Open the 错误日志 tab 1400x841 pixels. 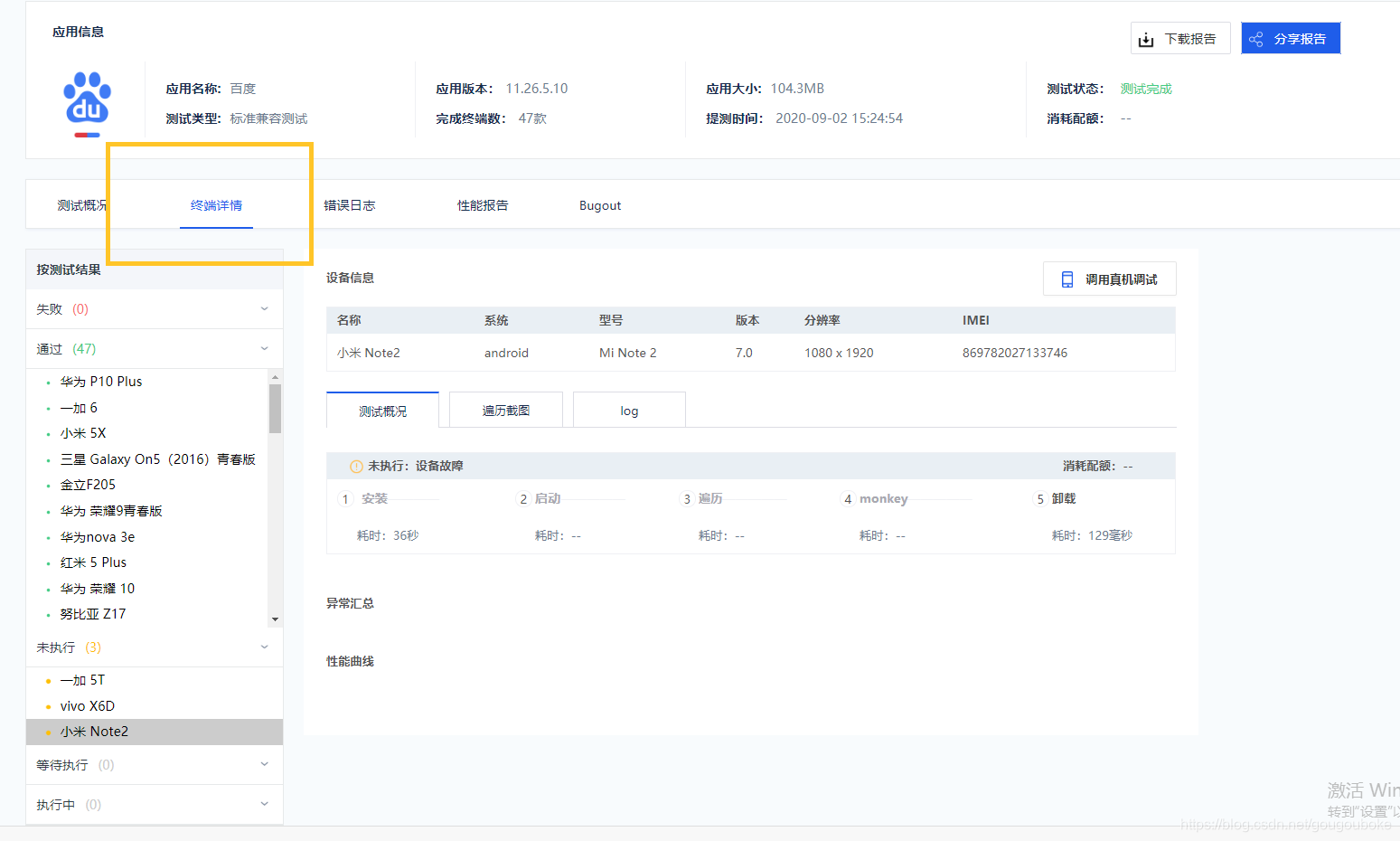click(x=350, y=205)
